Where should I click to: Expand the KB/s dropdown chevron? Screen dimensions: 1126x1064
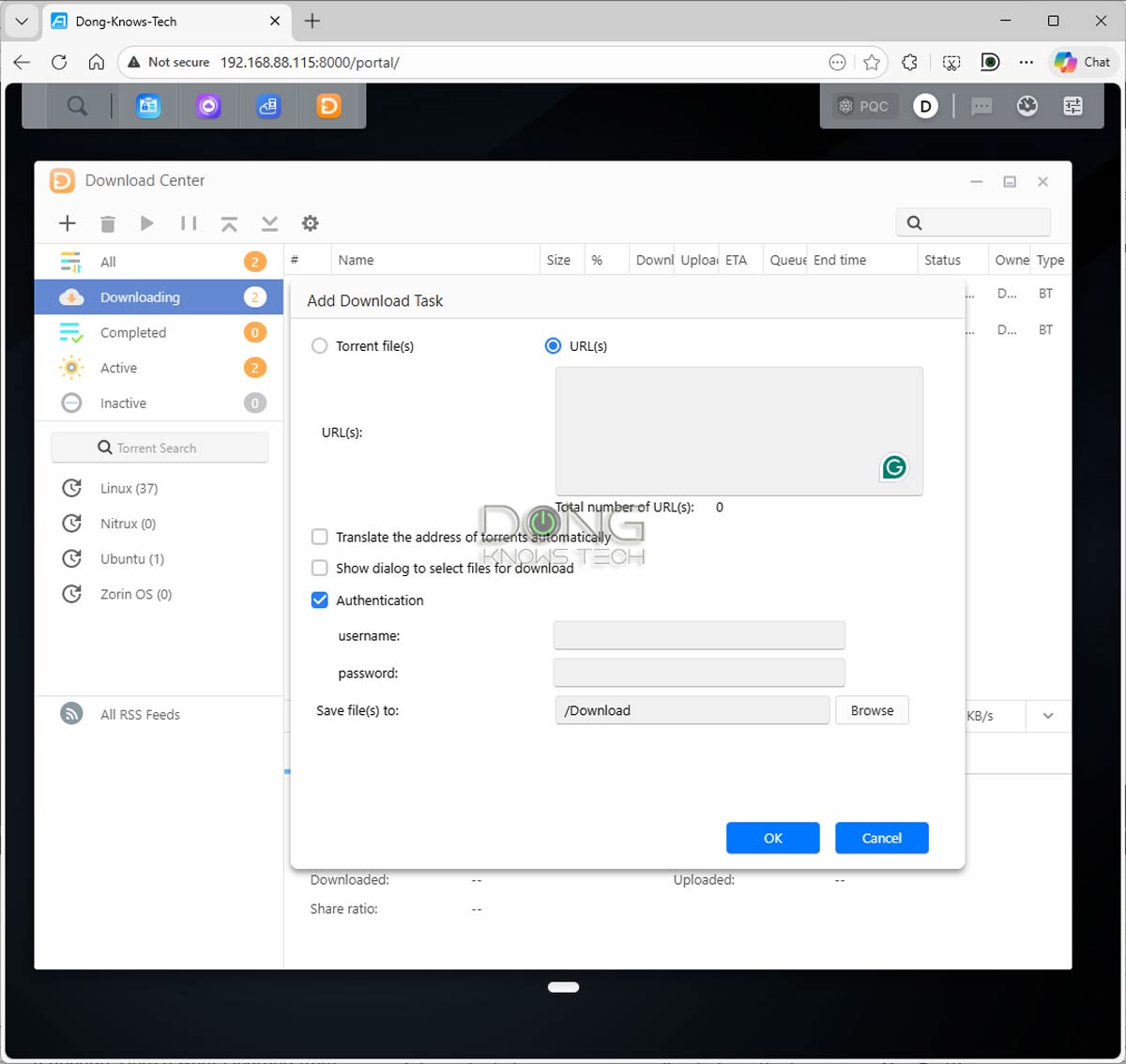(x=1048, y=716)
